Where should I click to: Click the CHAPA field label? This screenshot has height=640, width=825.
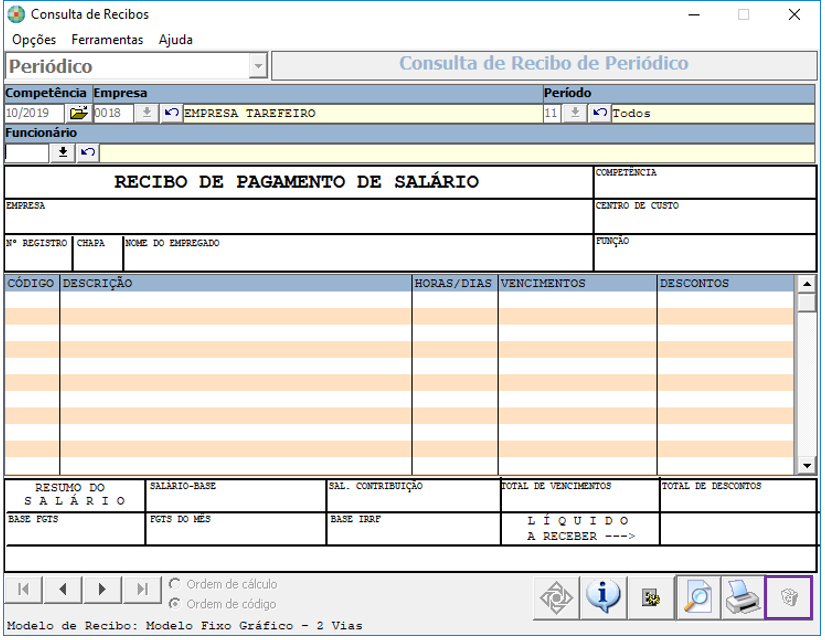point(90,243)
